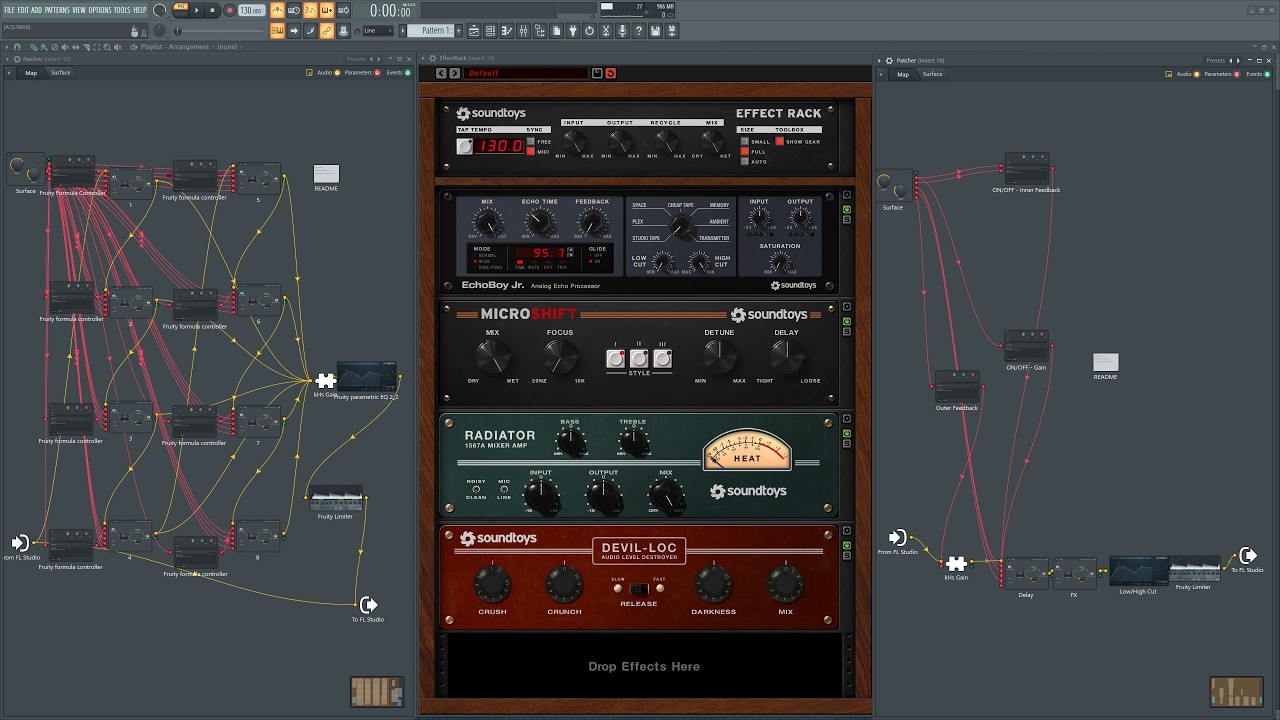Image resolution: width=1280 pixels, height=720 pixels.
Task: Open the FILE menu
Action: tap(9, 10)
